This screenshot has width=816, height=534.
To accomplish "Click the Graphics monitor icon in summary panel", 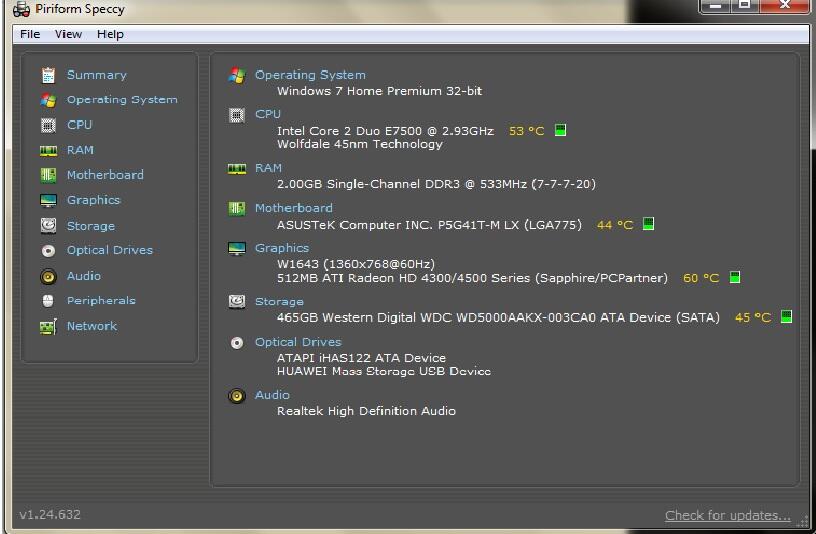I will click(x=237, y=249).
